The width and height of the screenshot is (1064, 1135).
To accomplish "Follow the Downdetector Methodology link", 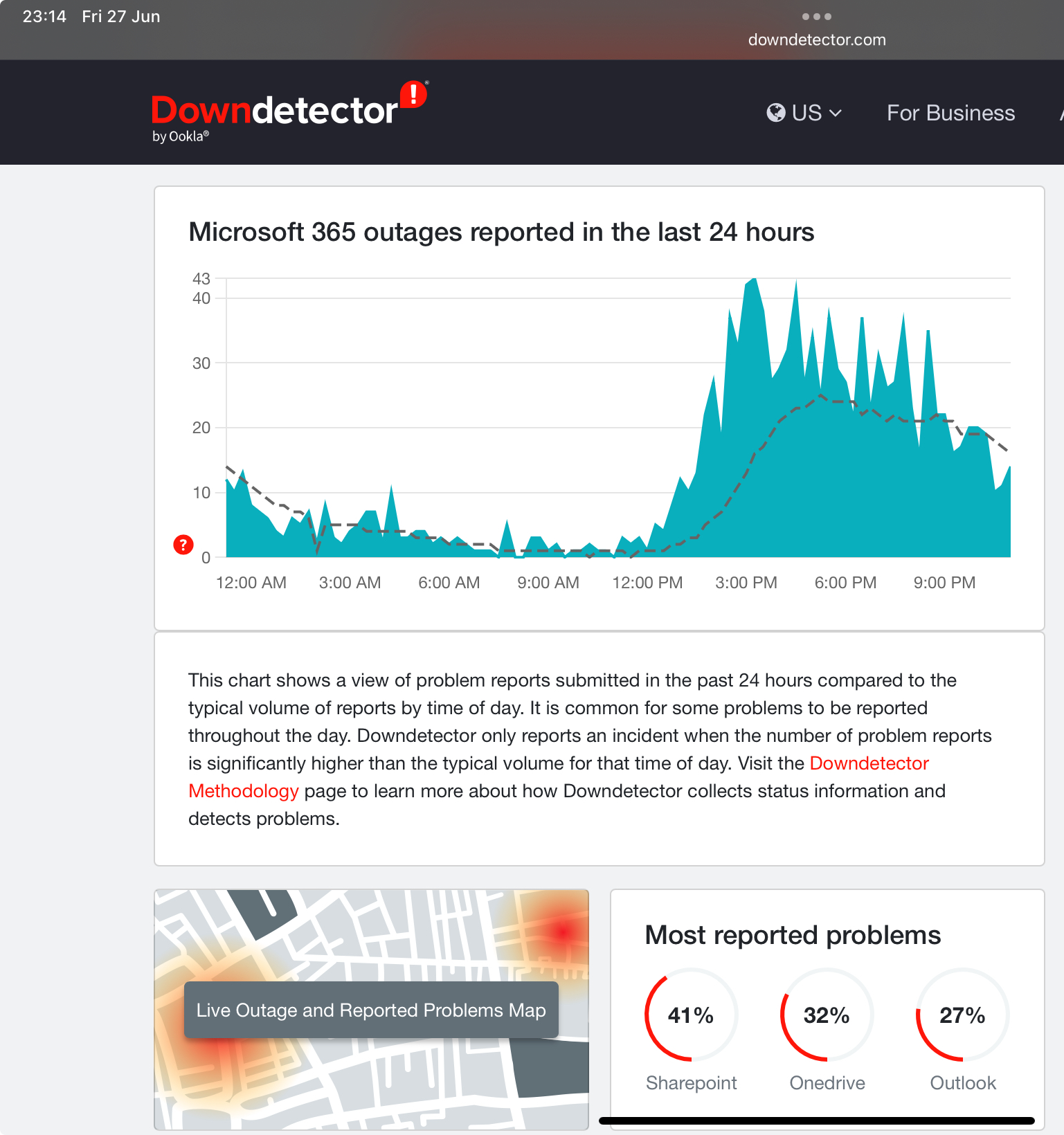I will pos(559,777).
